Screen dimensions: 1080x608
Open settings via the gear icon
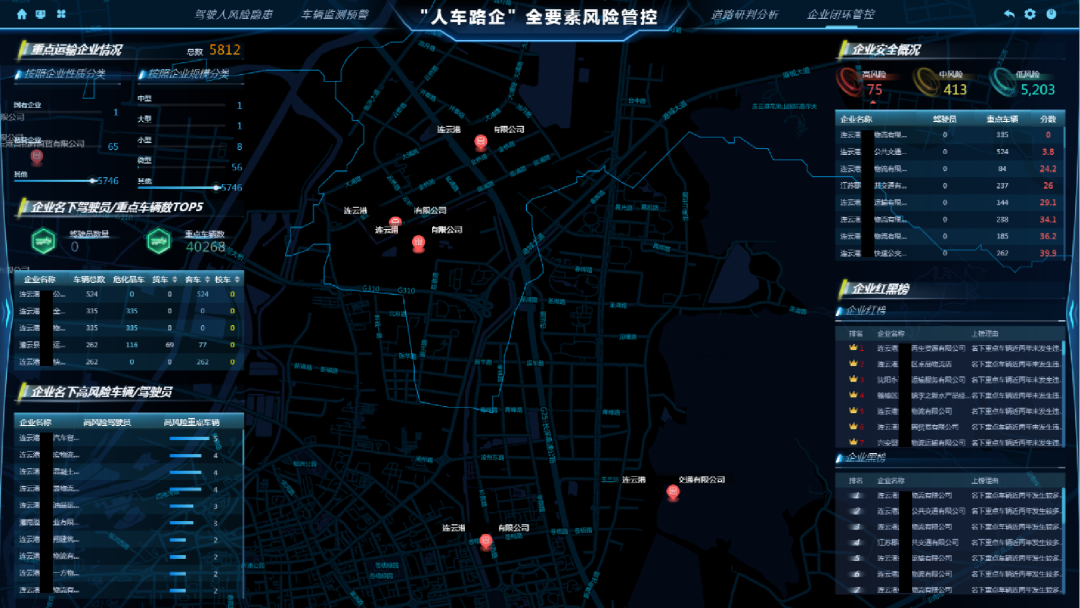tap(1030, 14)
